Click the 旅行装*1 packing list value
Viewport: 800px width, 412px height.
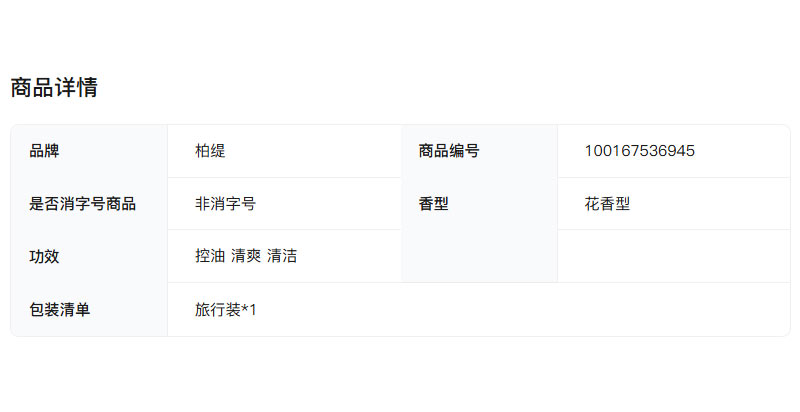point(226,310)
